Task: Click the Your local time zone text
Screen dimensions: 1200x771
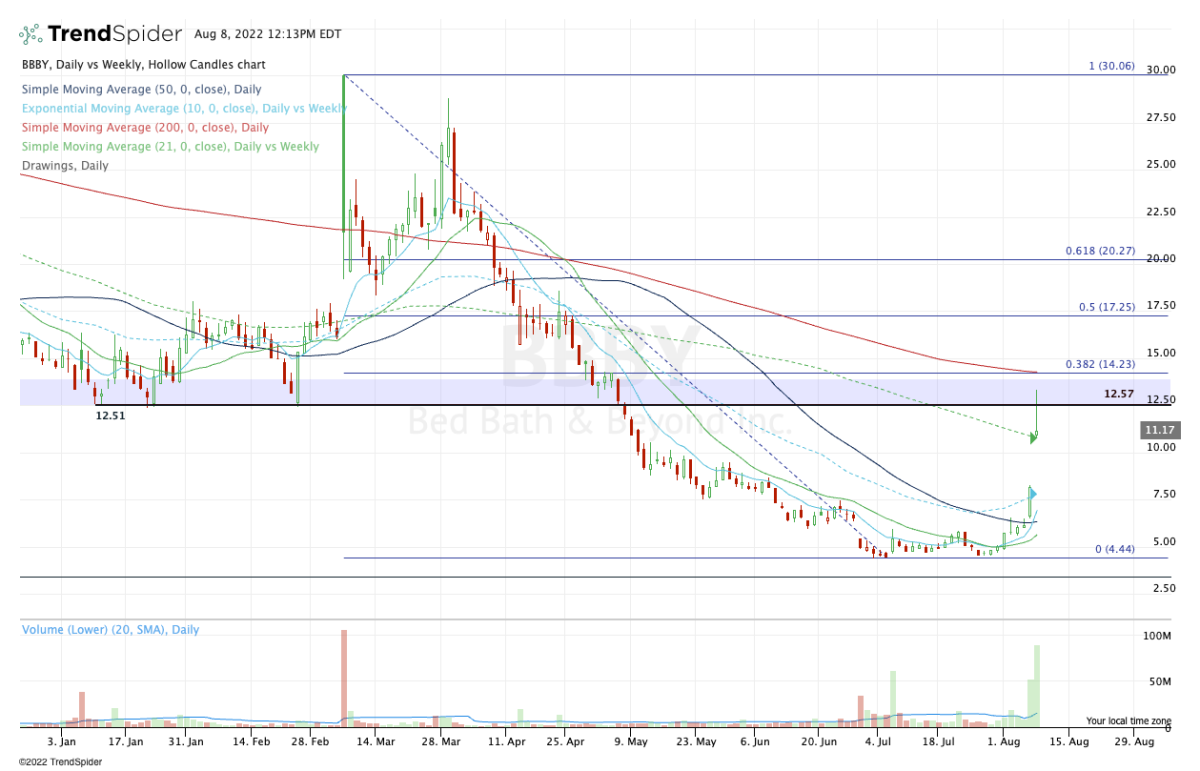Action: (1129, 720)
